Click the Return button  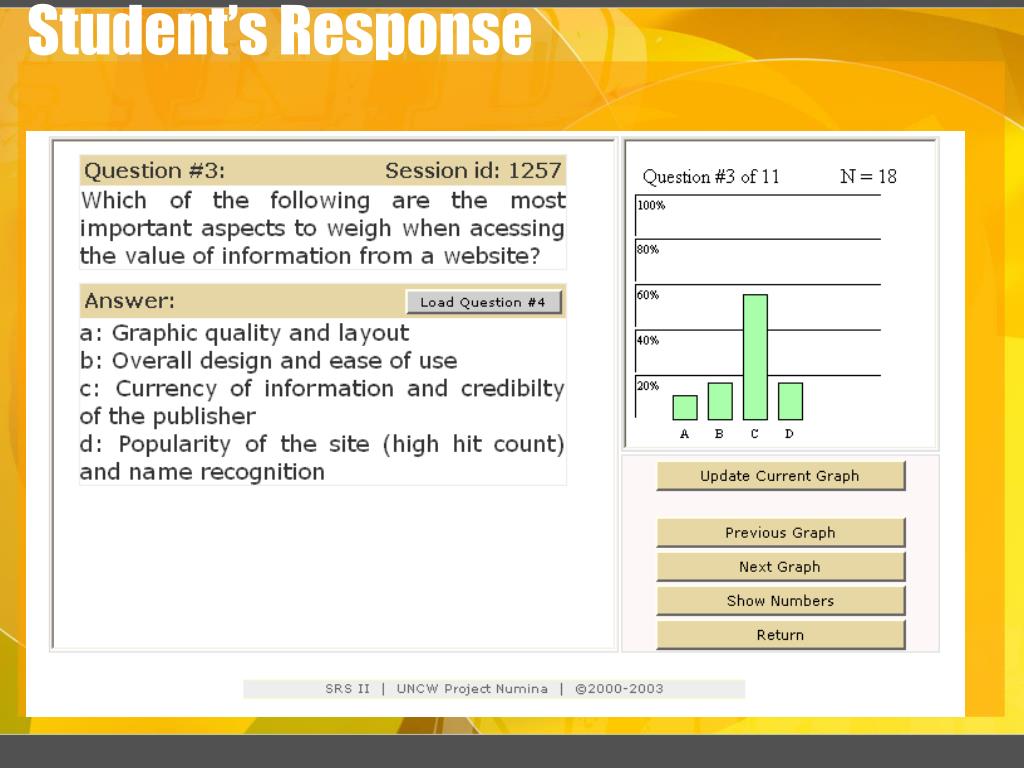click(x=780, y=634)
